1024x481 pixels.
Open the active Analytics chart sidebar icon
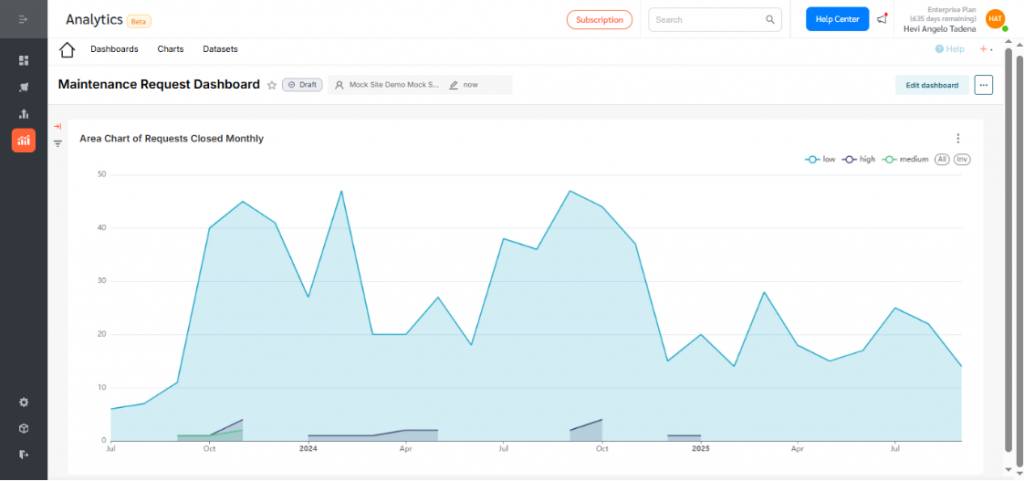click(24, 141)
